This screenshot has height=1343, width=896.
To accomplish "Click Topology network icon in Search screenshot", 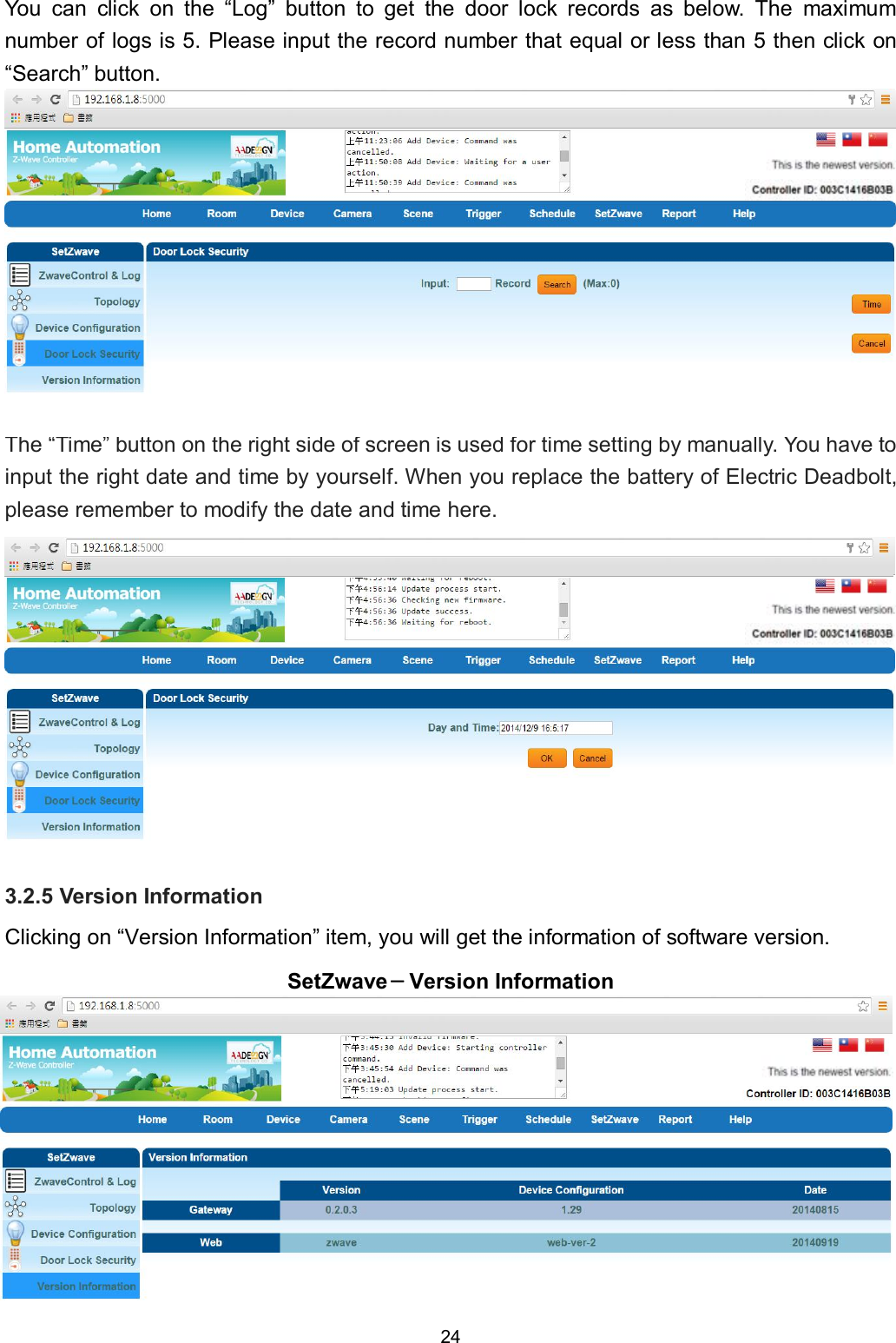I will click(x=20, y=301).
